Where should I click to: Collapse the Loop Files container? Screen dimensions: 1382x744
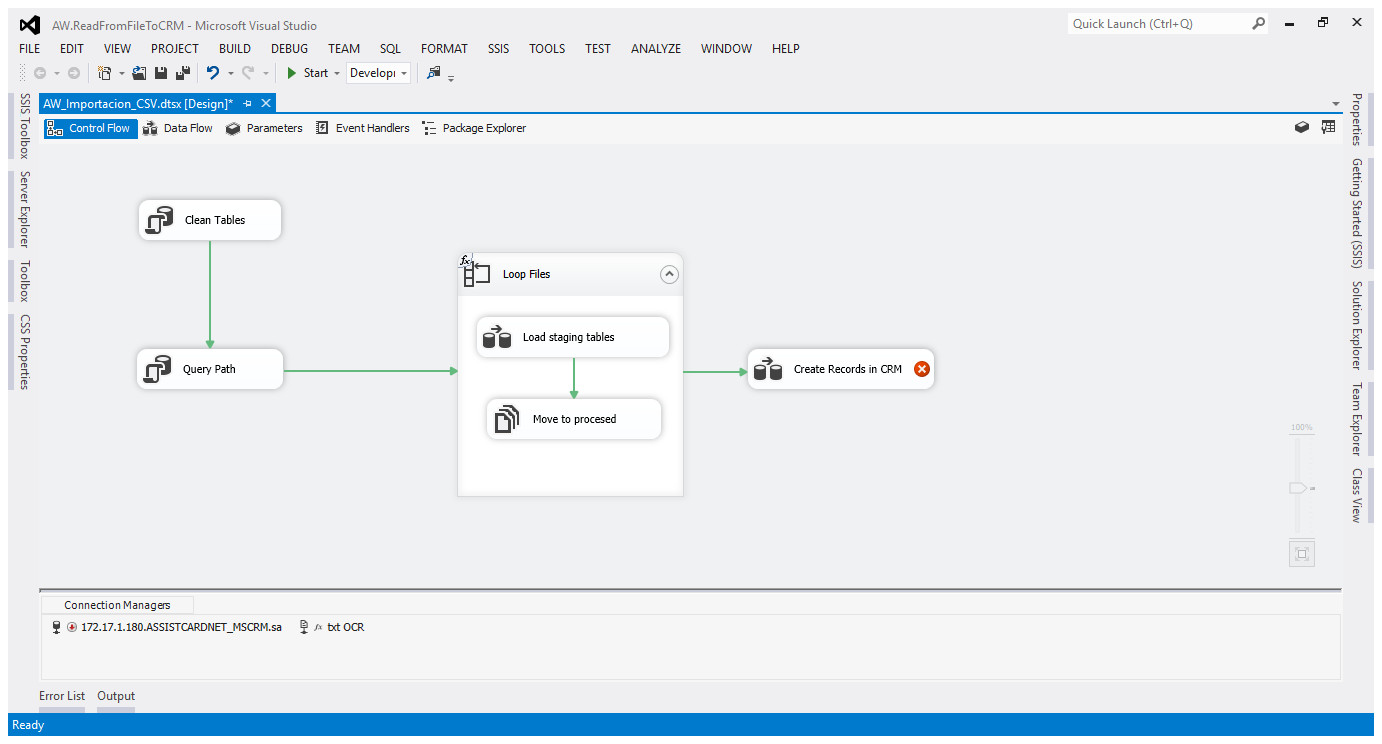pos(669,274)
